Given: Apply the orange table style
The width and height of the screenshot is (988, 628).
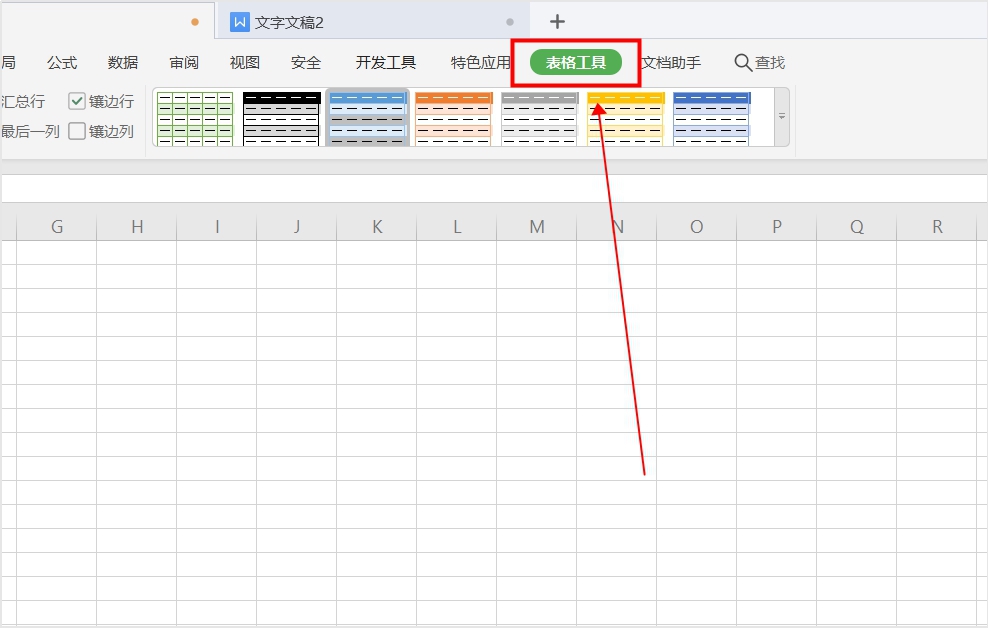Looking at the screenshot, I should [x=454, y=118].
